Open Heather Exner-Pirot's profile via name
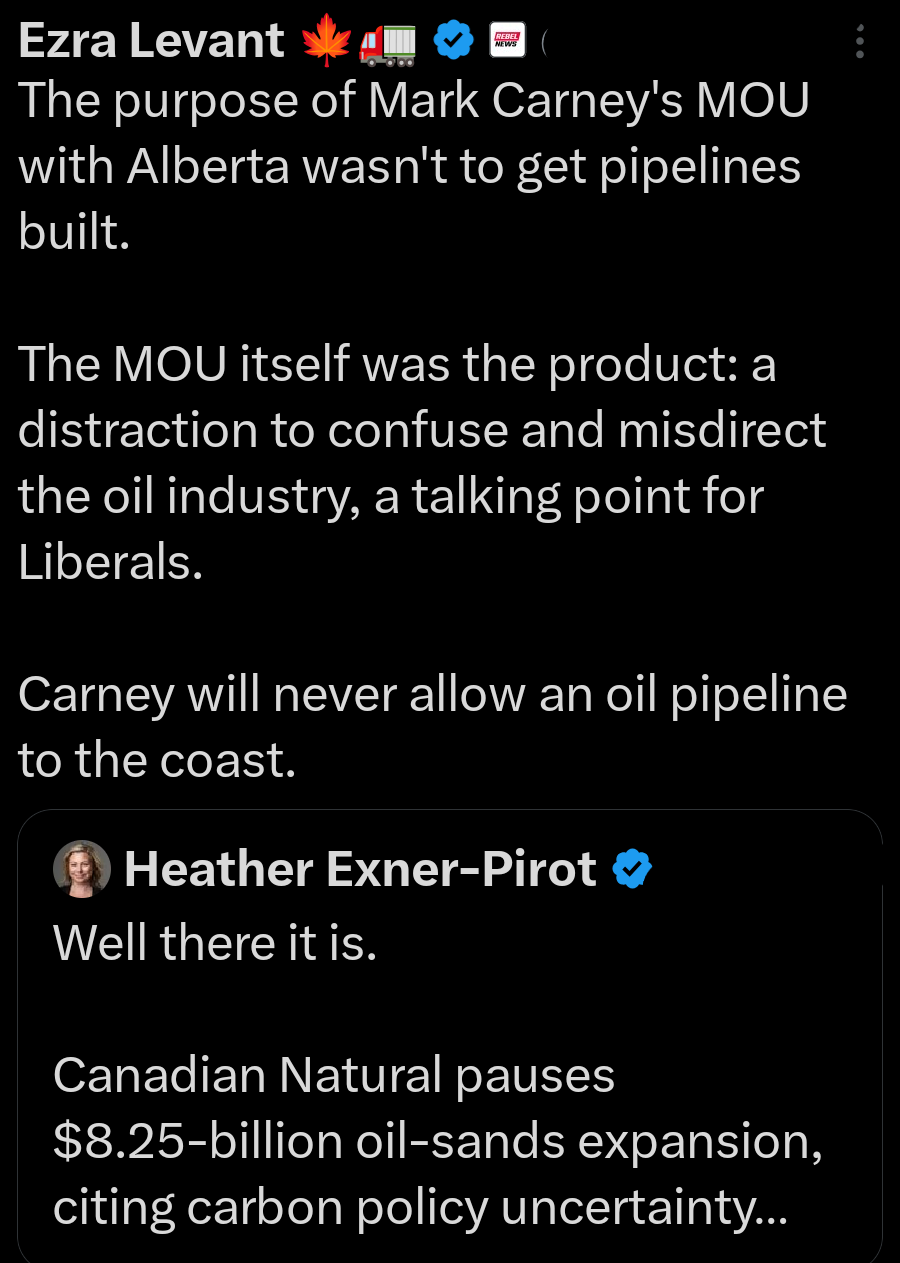This screenshot has width=900, height=1263. pos(360,869)
